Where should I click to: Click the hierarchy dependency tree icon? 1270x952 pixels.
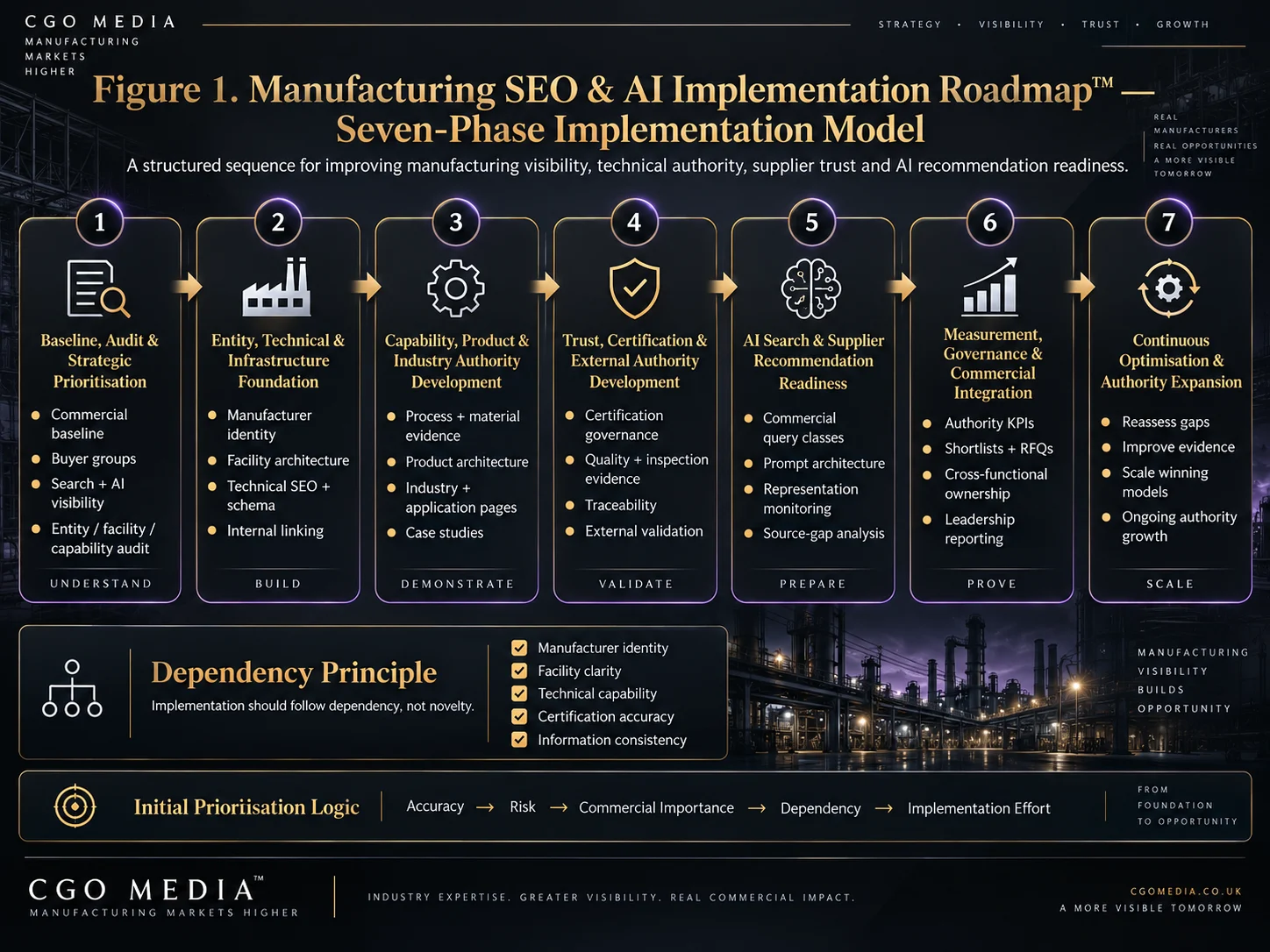click(72, 689)
